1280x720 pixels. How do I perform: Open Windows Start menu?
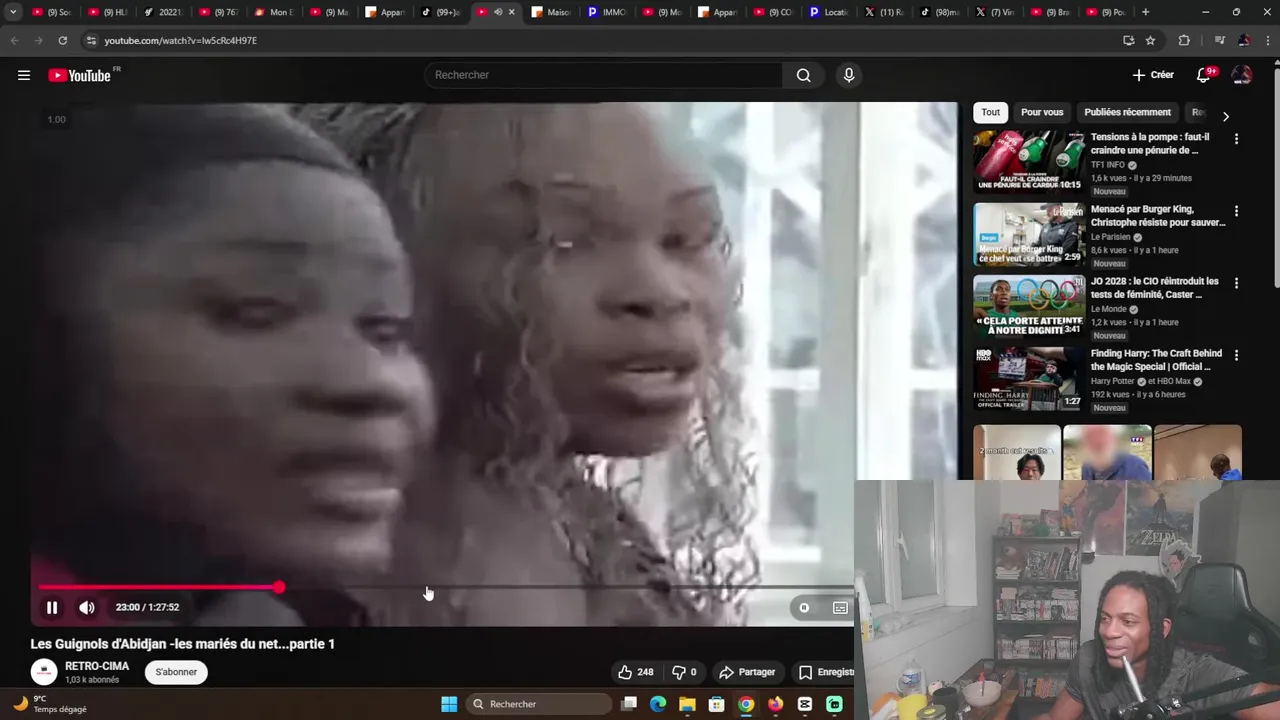(449, 704)
